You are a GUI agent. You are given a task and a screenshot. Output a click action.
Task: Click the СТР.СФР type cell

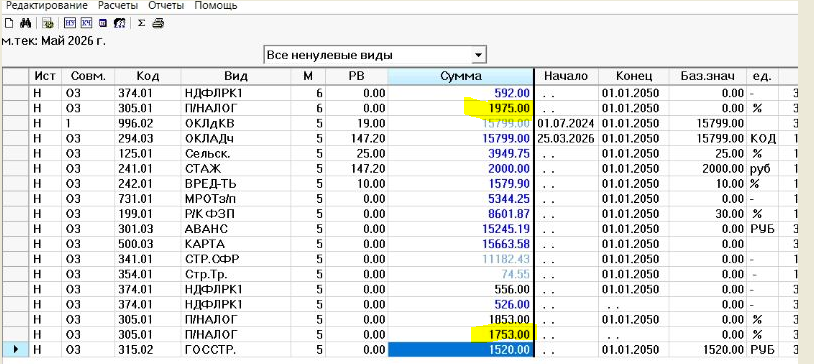236,259
